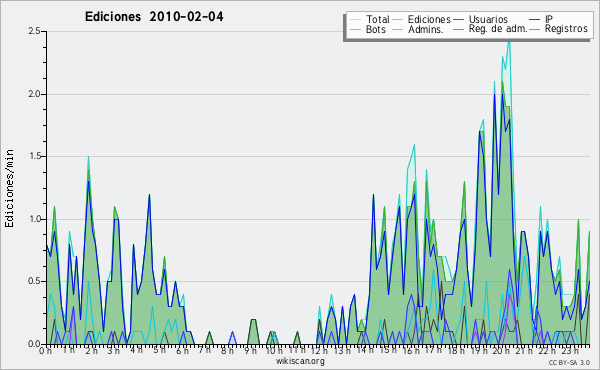Click the 'Ediciones/min' y-axis label
Viewport: 600px width, 370px height.
pyautogui.click(x=9, y=188)
